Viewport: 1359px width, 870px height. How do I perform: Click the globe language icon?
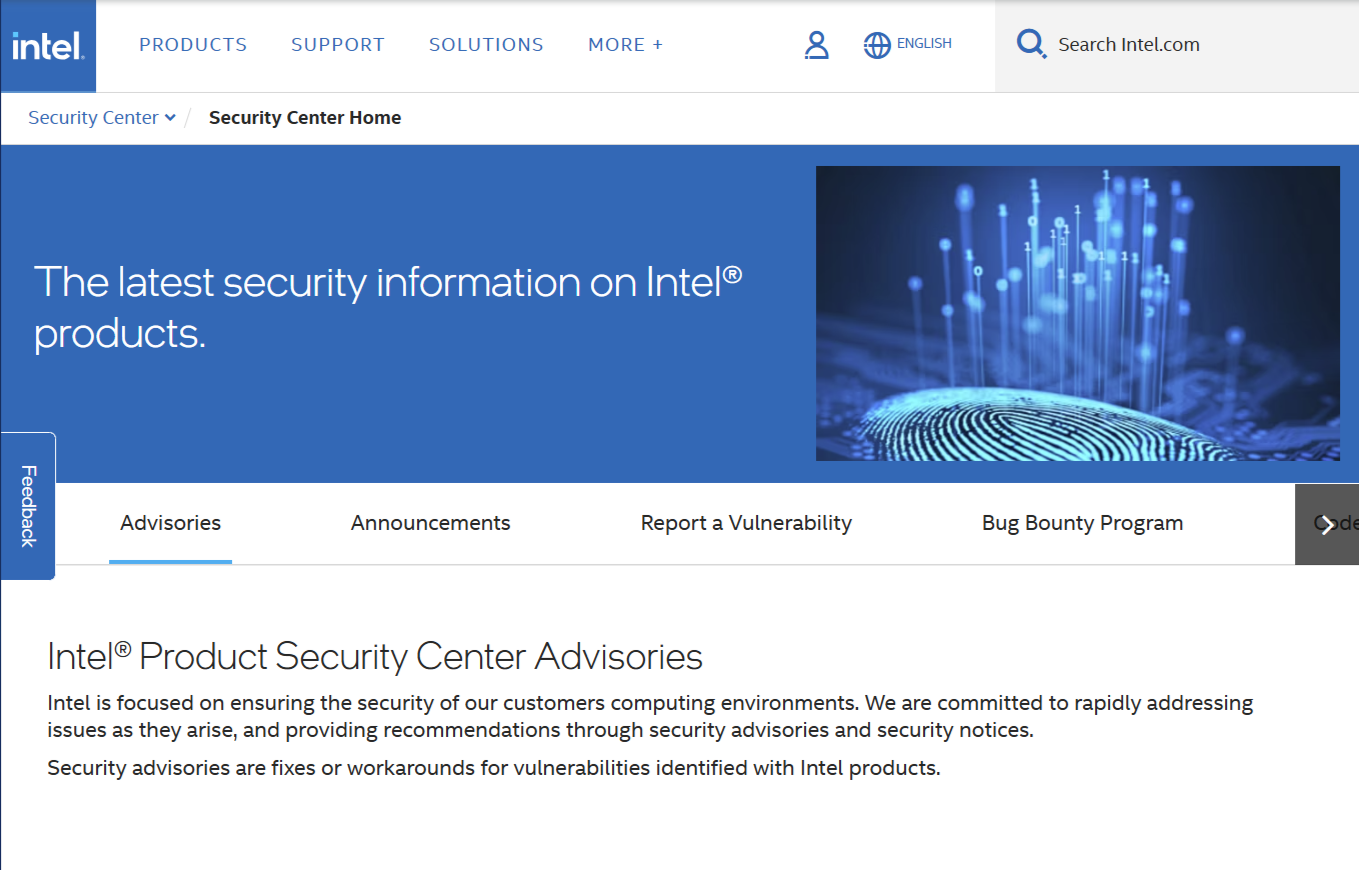coord(876,44)
